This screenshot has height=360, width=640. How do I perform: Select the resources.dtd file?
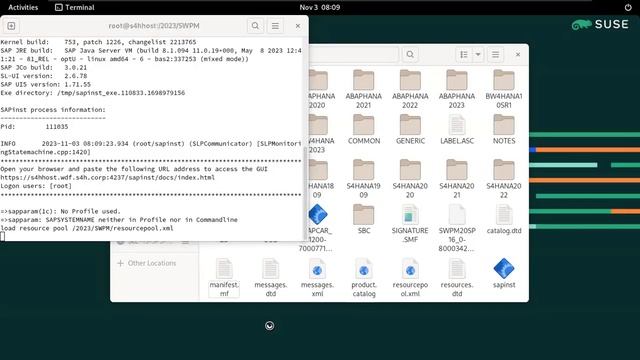pyautogui.click(x=457, y=278)
